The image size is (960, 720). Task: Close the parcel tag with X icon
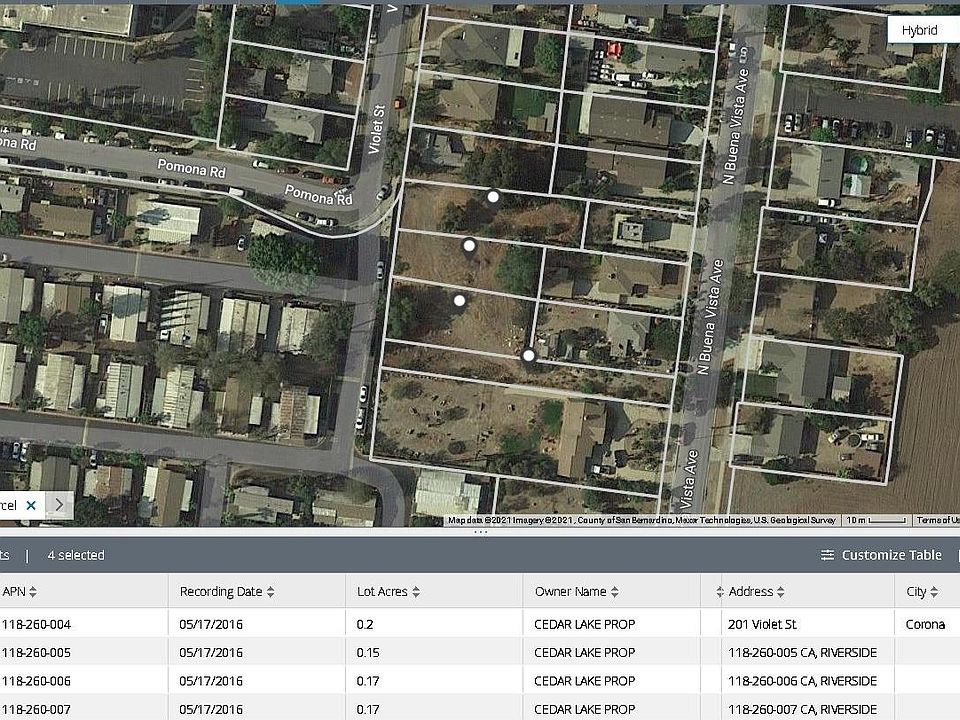coord(31,505)
